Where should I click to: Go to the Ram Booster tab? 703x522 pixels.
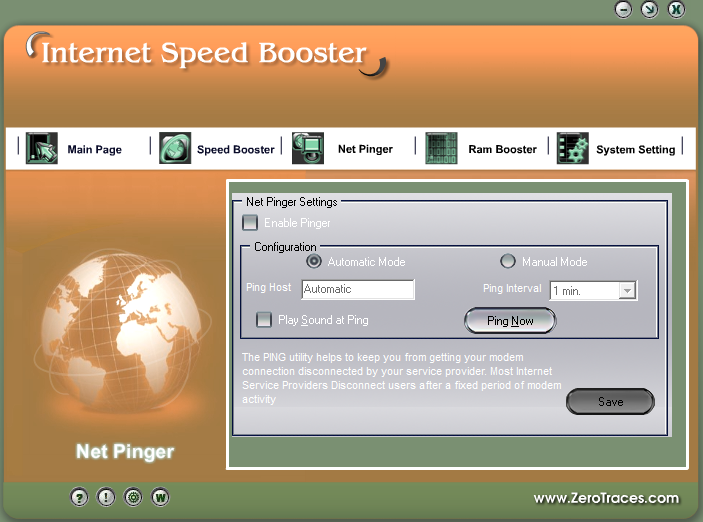(503, 149)
